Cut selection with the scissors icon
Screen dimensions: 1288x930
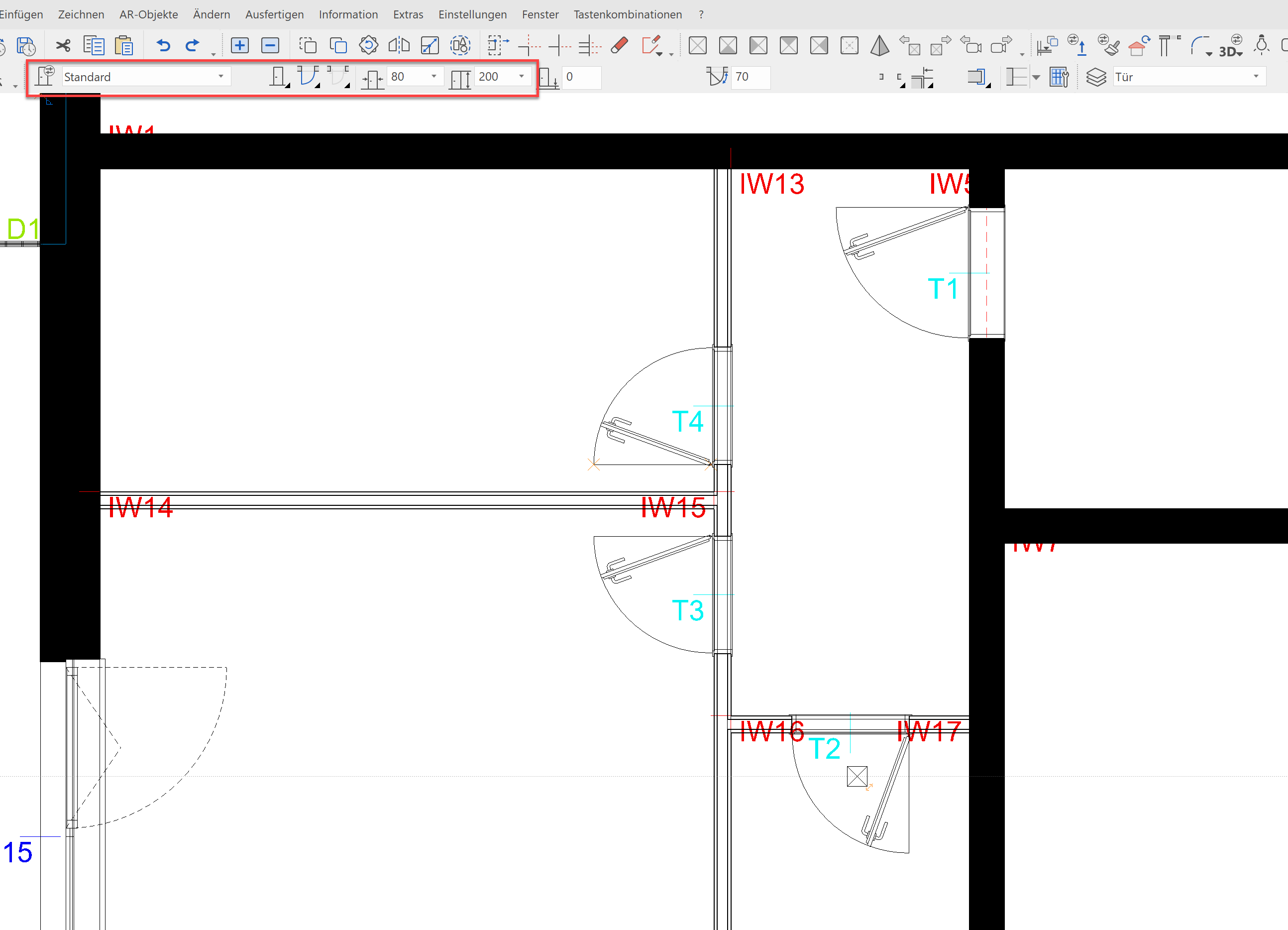point(63,45)
